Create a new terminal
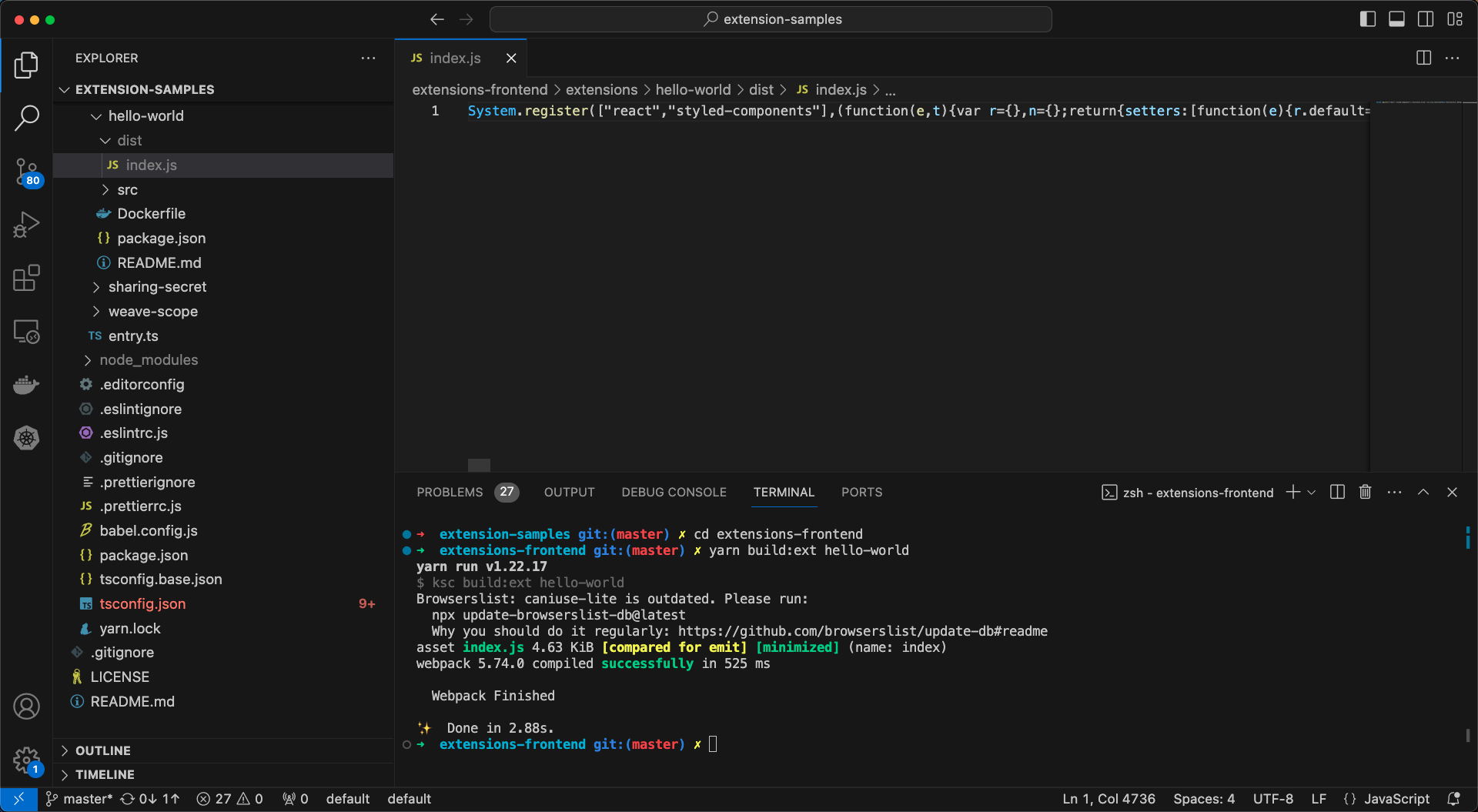This screenshot has width=1478, height=812. point(1292,492)
